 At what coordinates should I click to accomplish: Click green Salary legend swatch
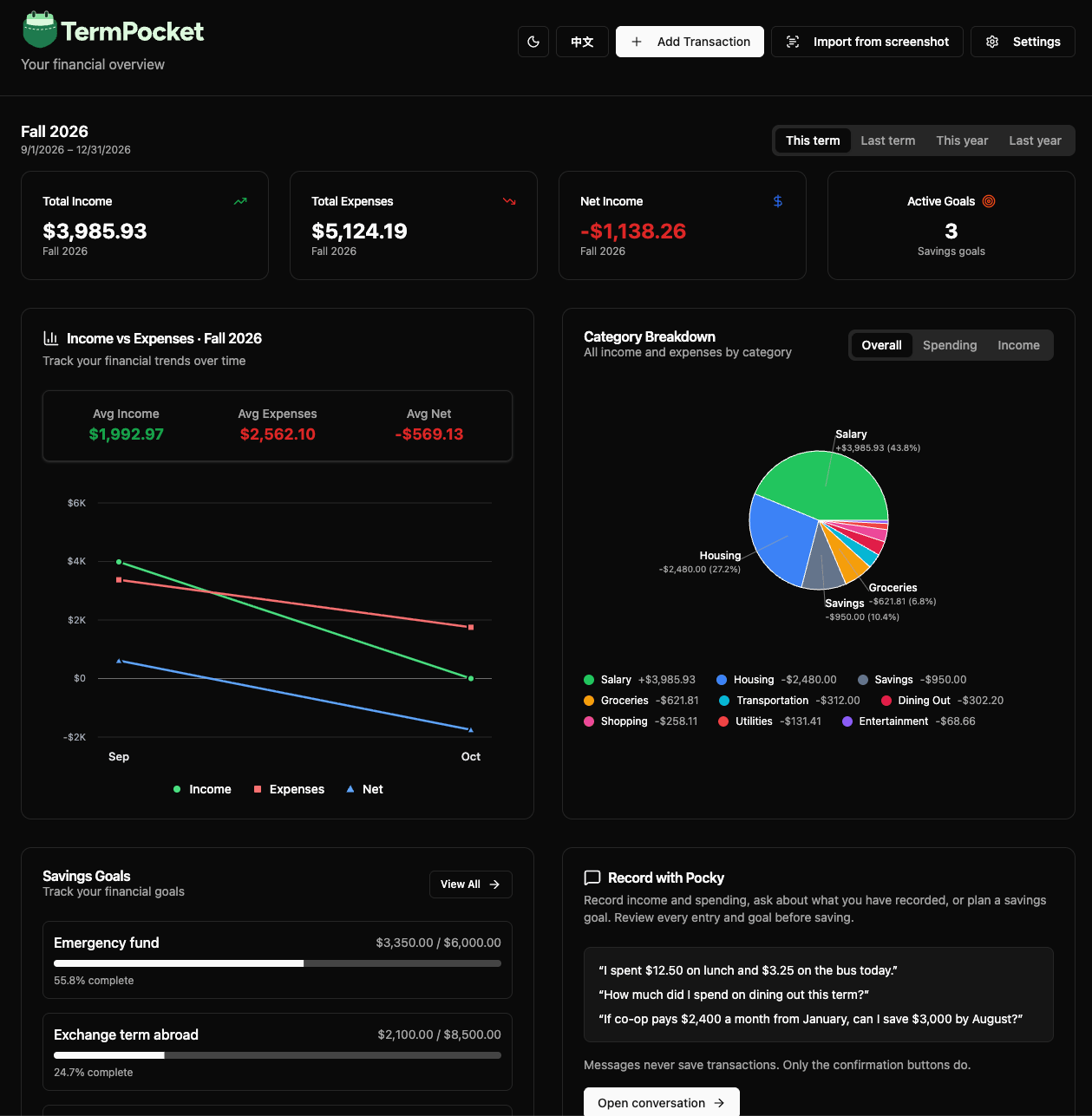tap(589, 680)
